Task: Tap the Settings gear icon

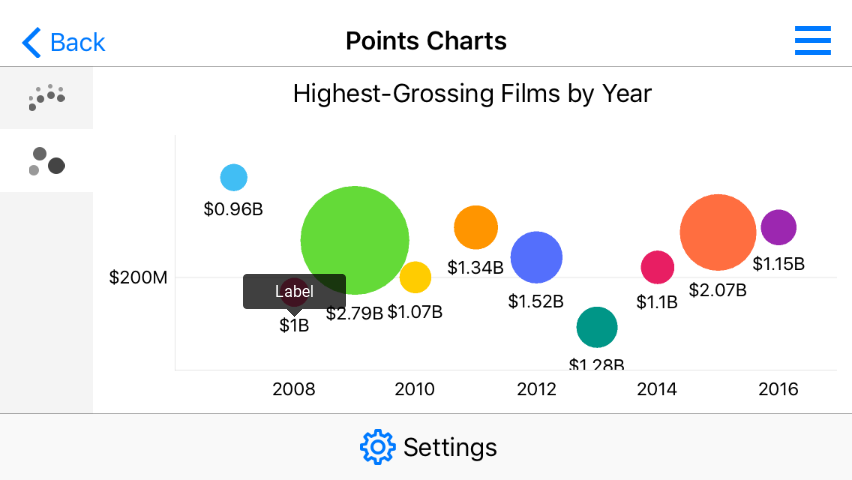Action: [x=377, y=447]
